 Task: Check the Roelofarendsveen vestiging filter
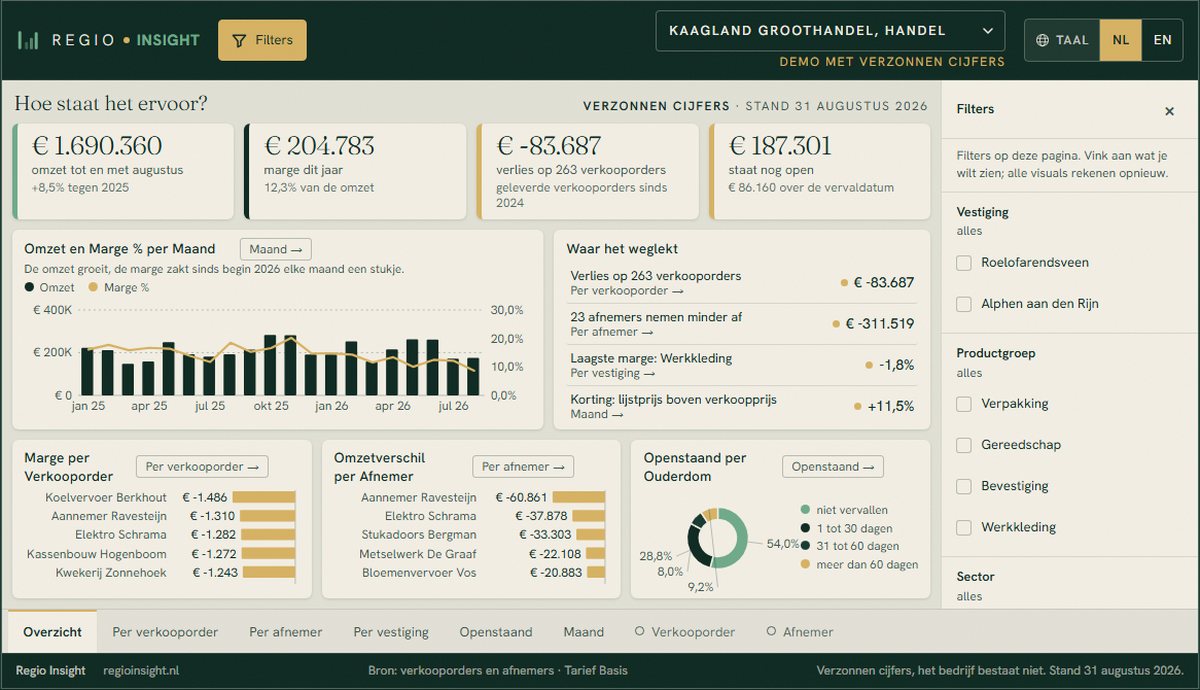point(964,263)
